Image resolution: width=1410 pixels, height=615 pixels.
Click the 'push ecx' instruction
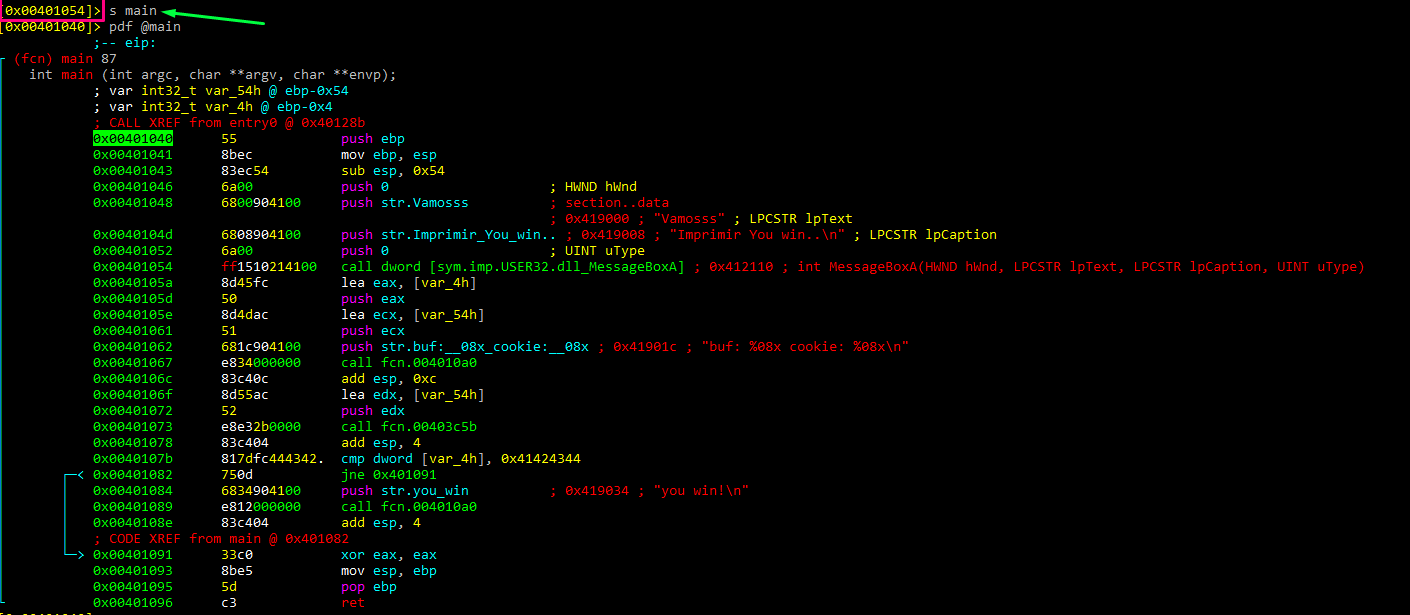[373, 330]
